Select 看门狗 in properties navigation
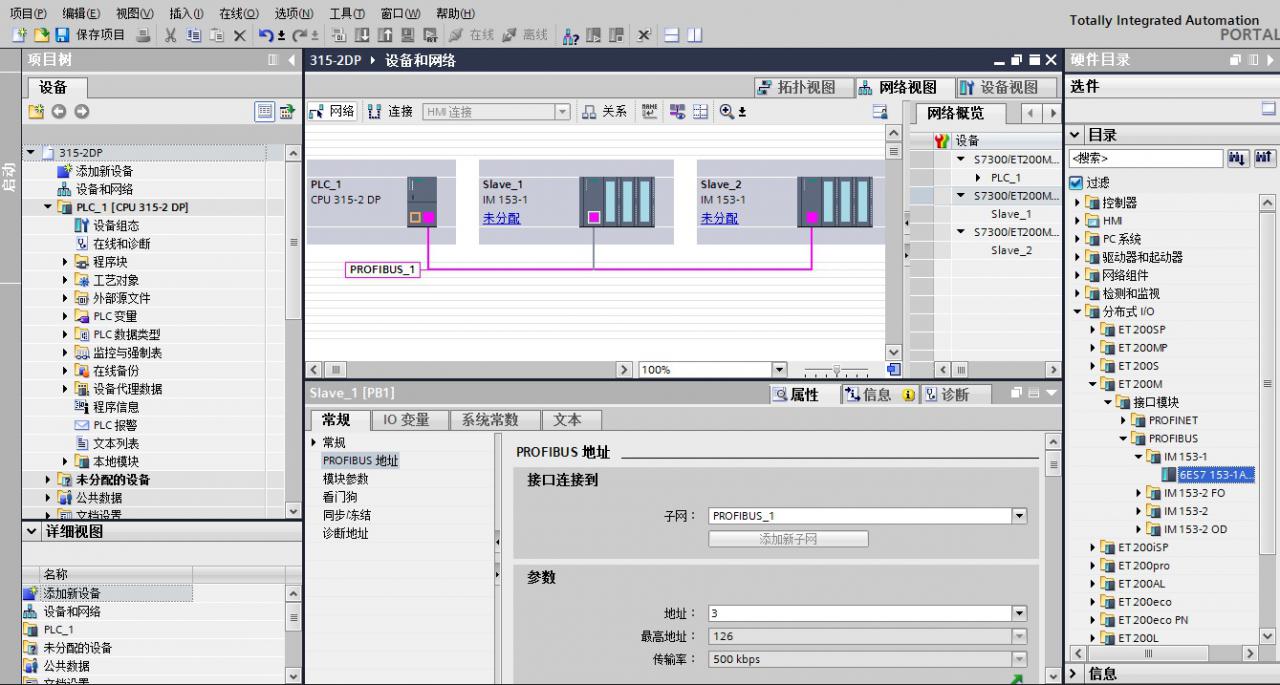Image resolution: width=1280 pixels, height=685 pixels. [x=339, y=497]
